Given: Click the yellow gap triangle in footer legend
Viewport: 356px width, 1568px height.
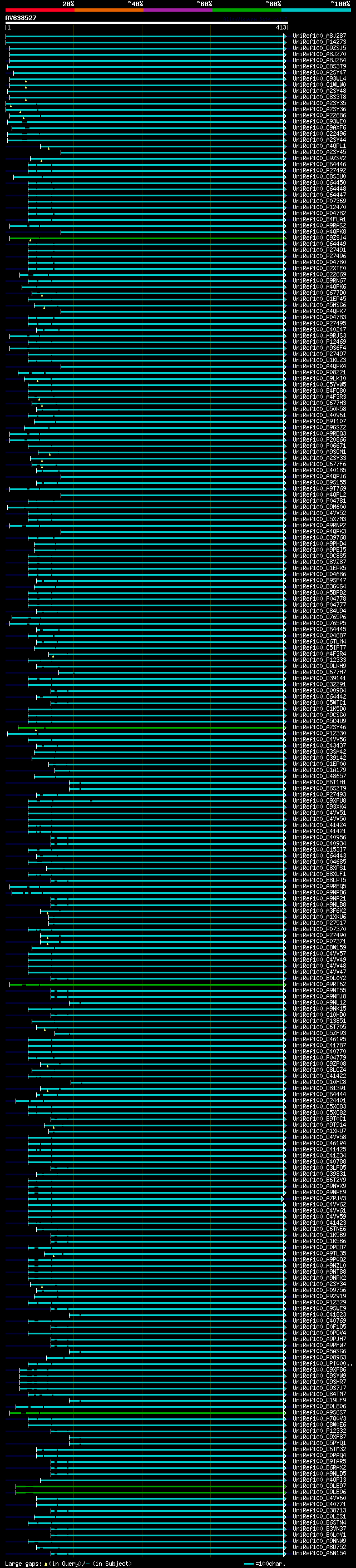Looking at the screenshot, I should click(46, 1563).
